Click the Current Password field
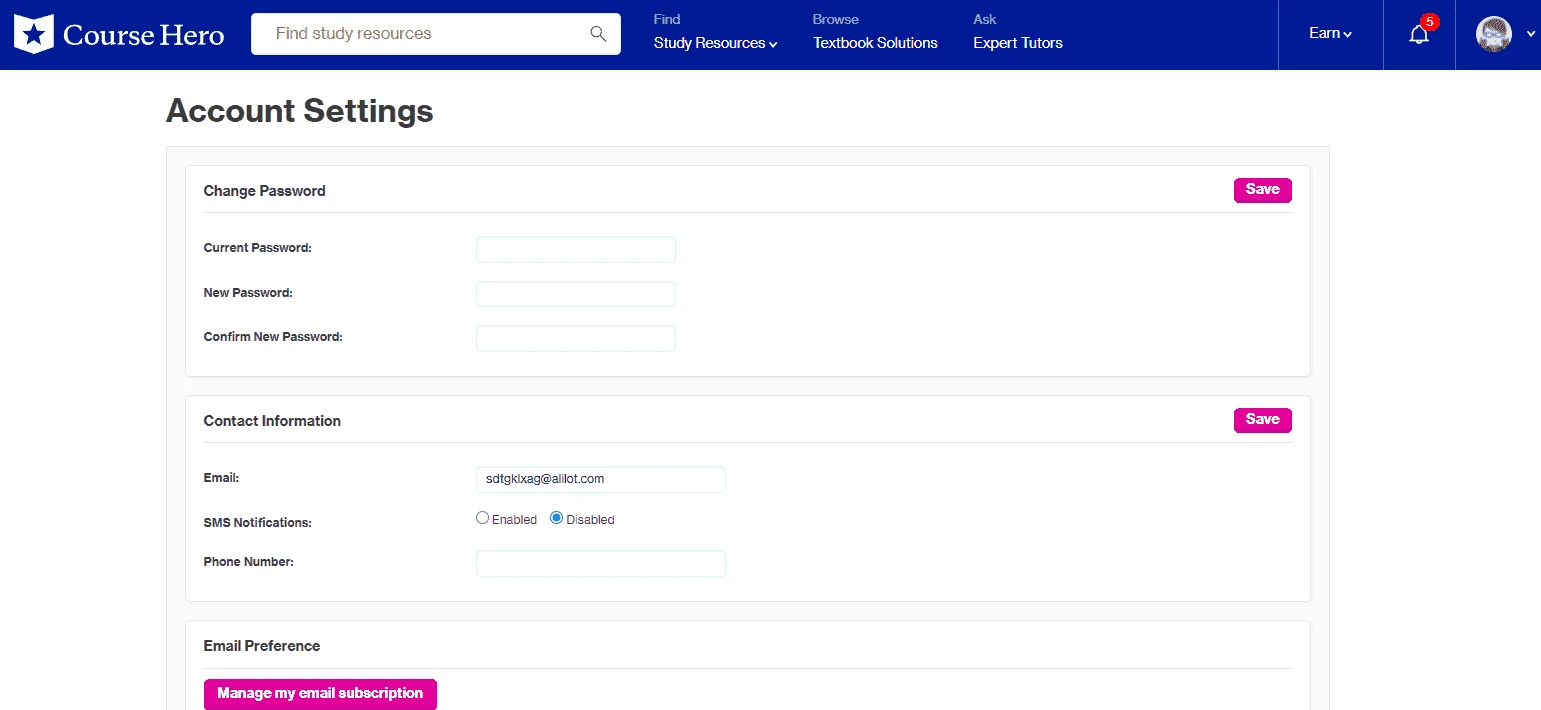1541x710 pixels. point(576,249)
